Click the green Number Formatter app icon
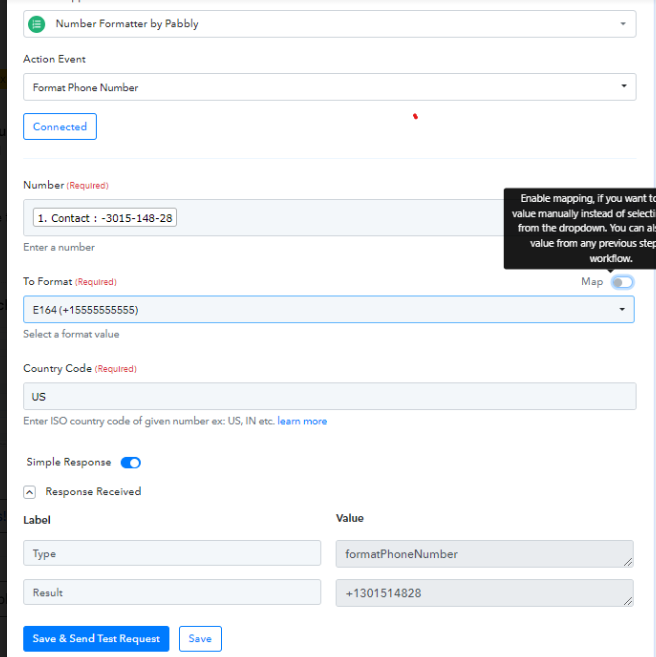This screenshot has width=656, height=657. [x=38, y=24]
